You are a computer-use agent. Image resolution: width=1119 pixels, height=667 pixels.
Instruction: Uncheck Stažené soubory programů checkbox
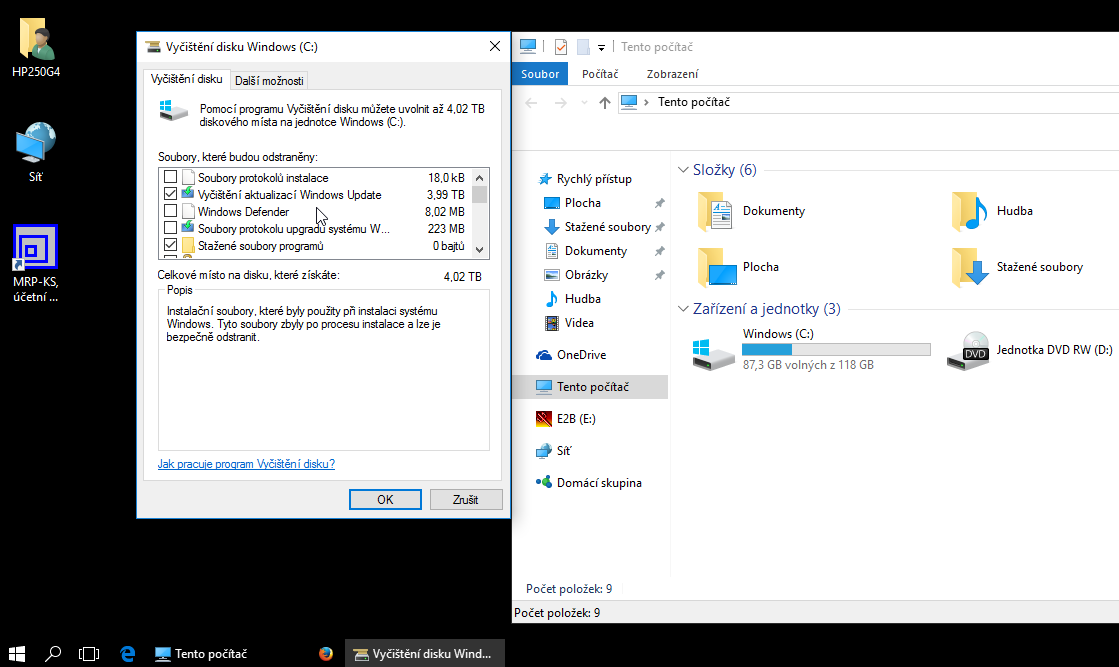pyautogui.click(x=171, y=245)
